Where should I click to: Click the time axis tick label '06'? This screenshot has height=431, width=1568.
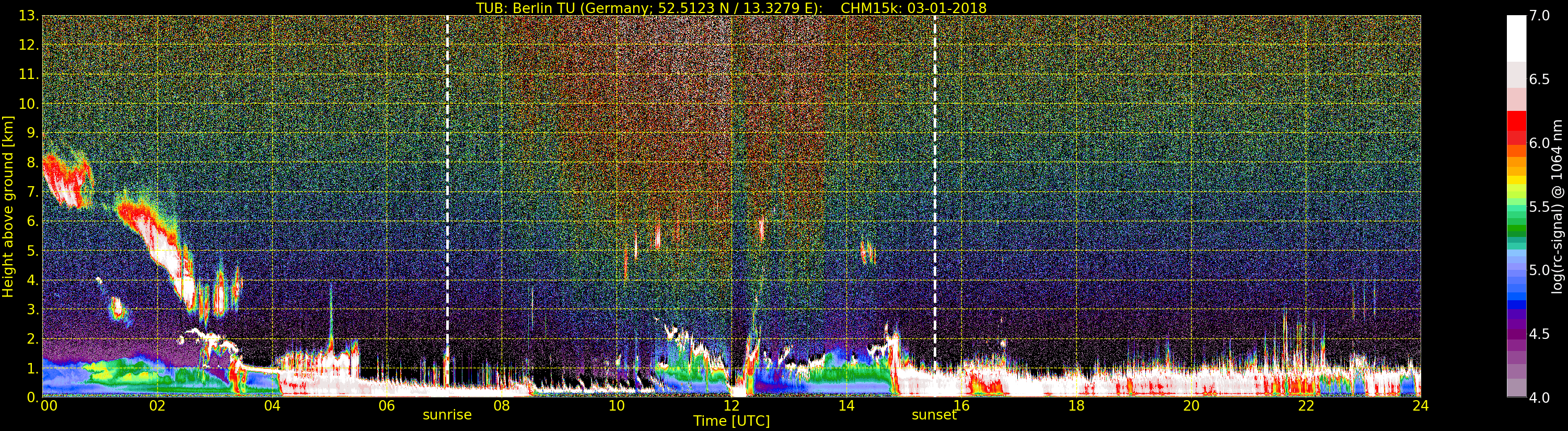(x=387, y=405)
